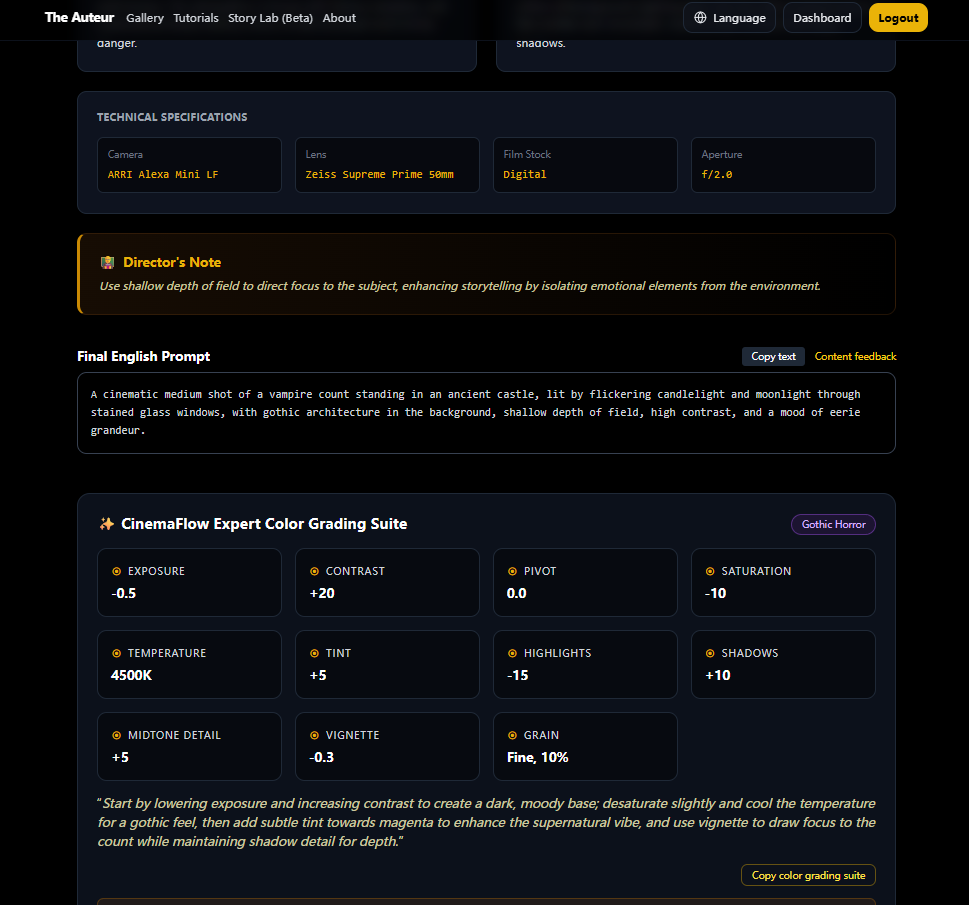Click the Exposure value -0.5

(x=124, y=593)
